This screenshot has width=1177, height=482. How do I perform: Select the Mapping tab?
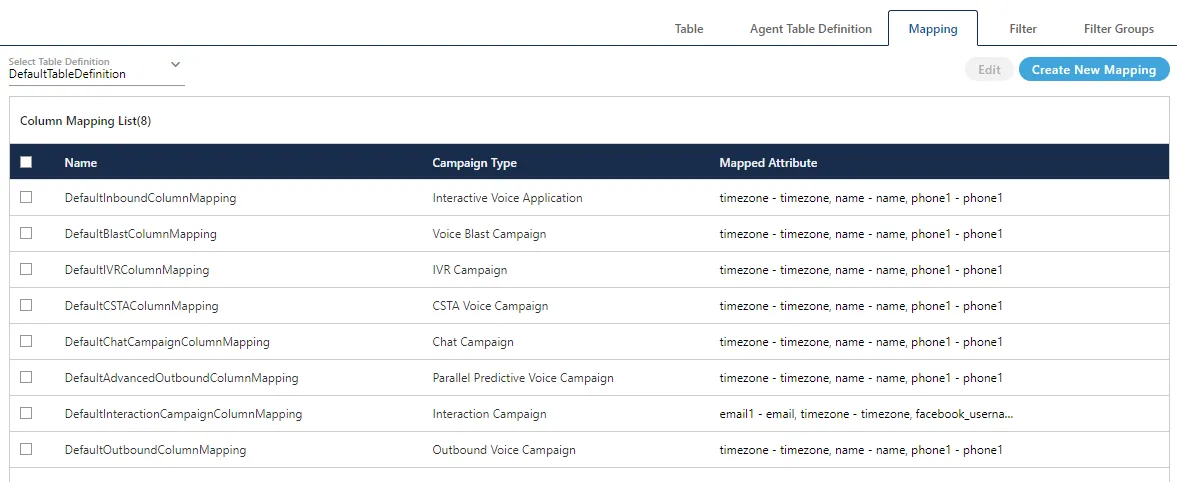[x=933, y=29]
